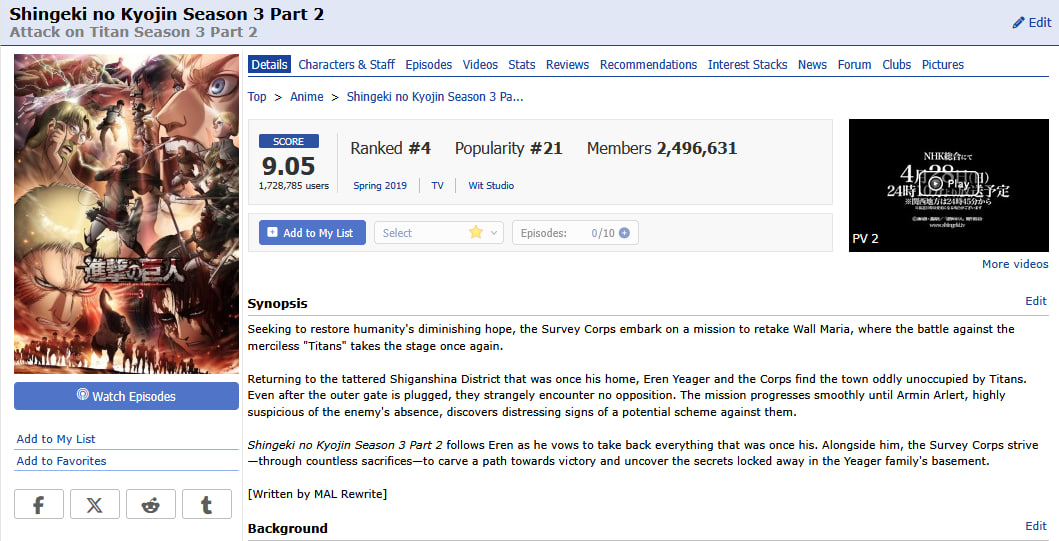This screenshot has width=1059, height=541.
Task: Click the anime poster image
Action: point(126,213)
